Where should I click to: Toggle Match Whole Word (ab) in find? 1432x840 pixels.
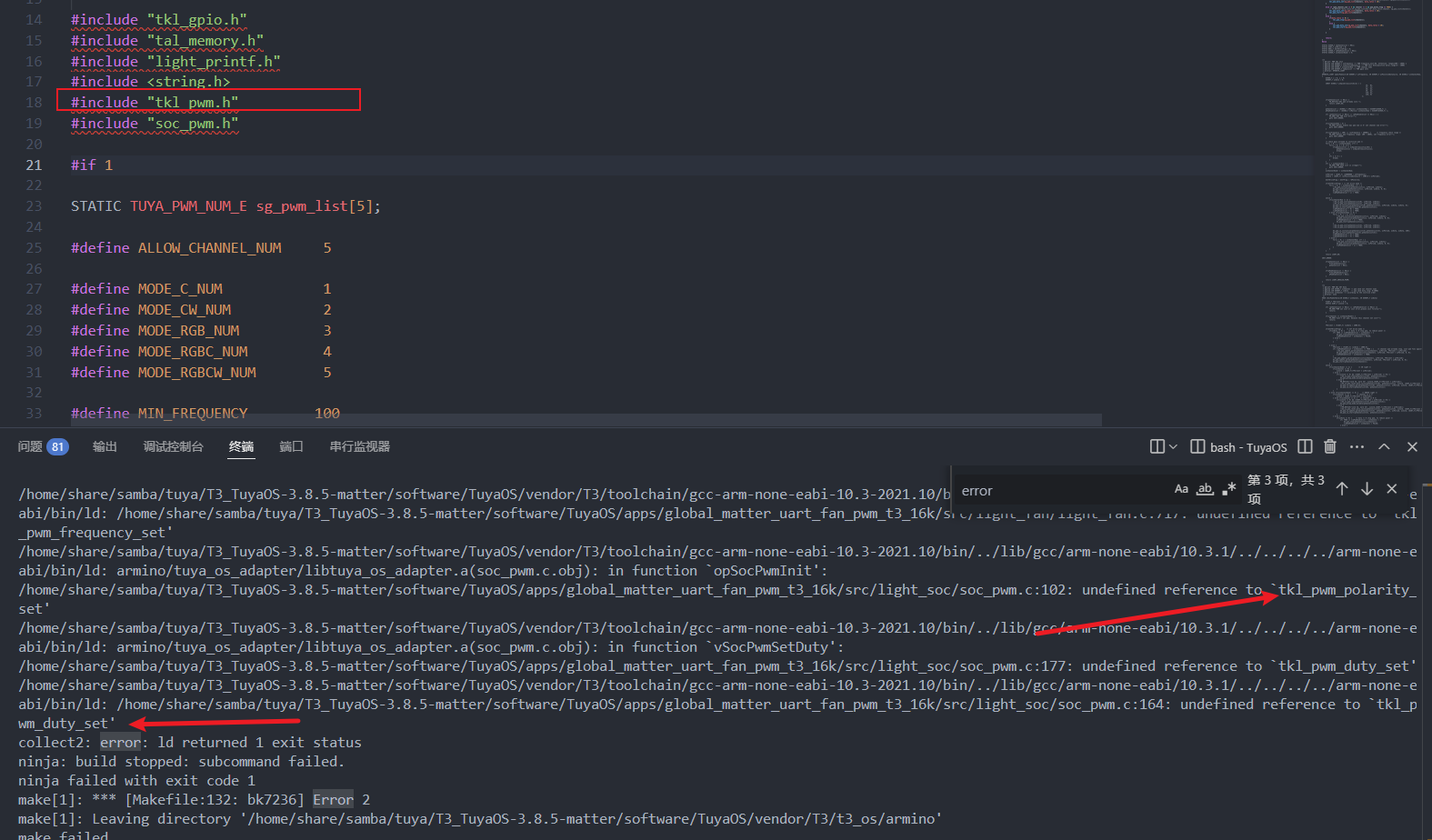click(1205, 489)
